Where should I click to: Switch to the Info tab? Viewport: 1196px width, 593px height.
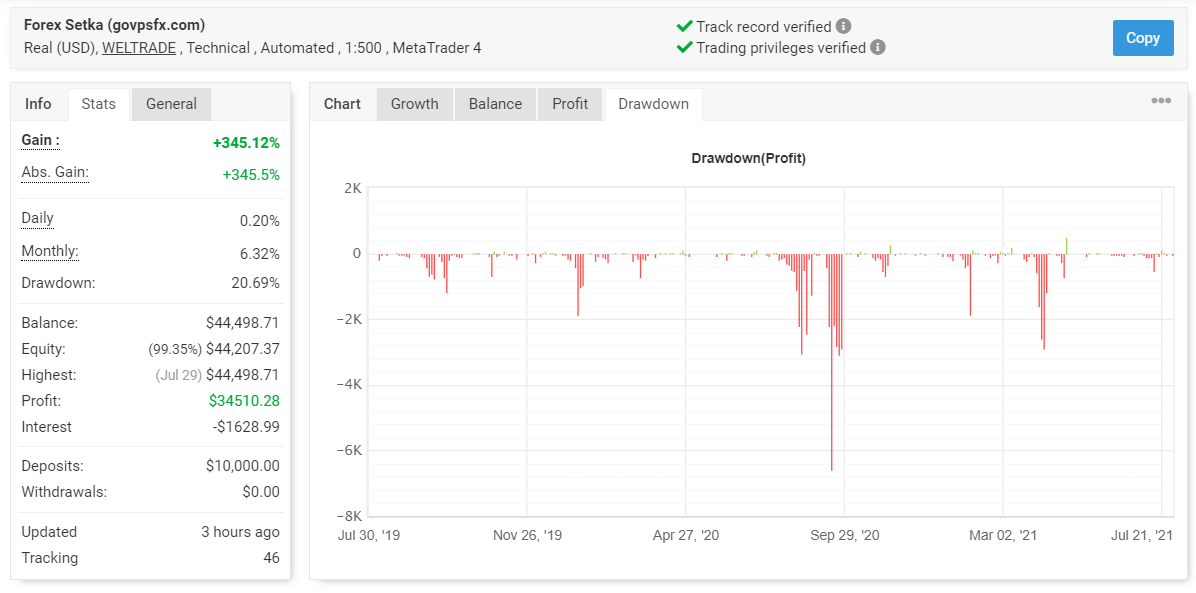pos(38,105)
